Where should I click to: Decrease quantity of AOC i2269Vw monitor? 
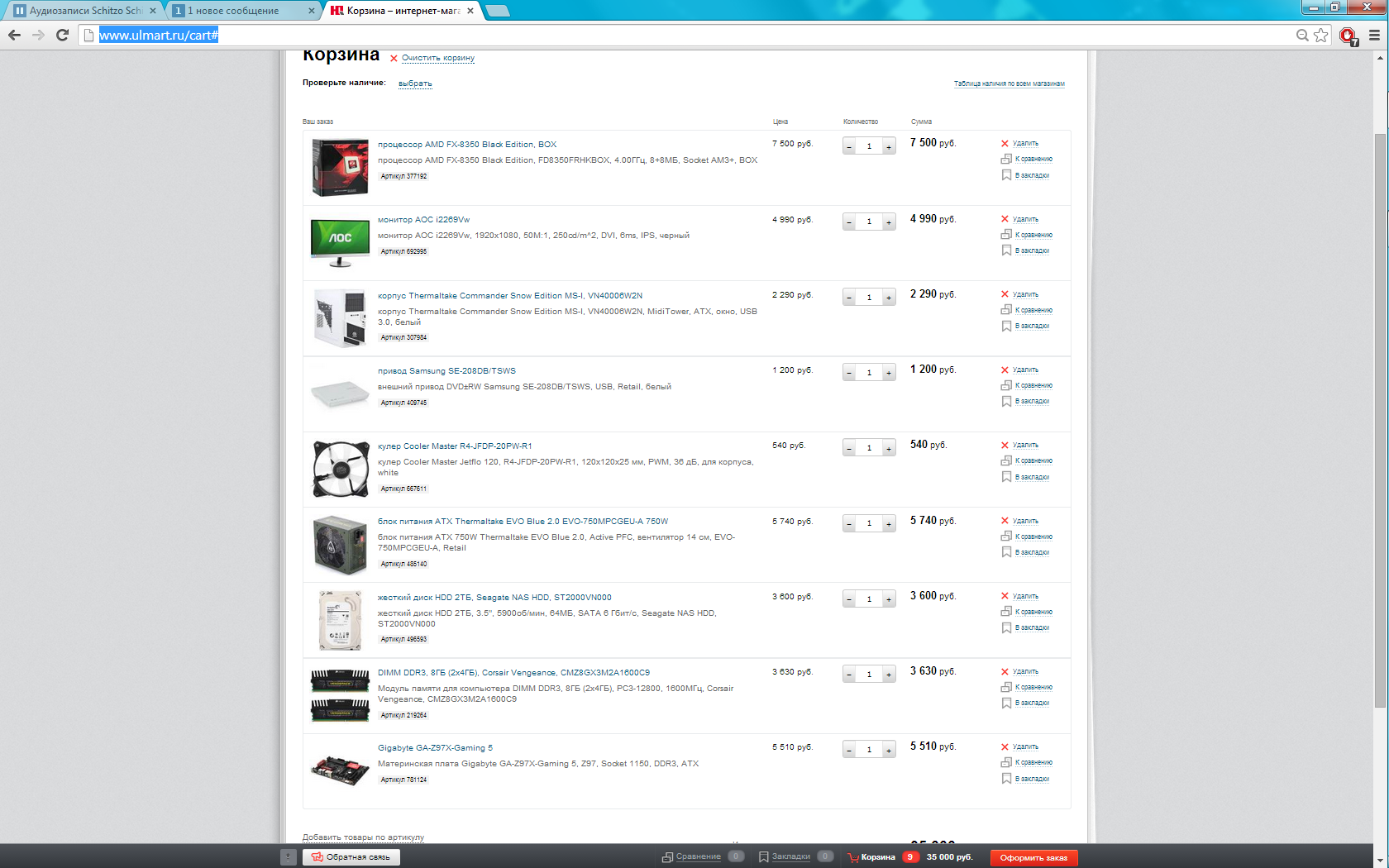click(849, 222)
